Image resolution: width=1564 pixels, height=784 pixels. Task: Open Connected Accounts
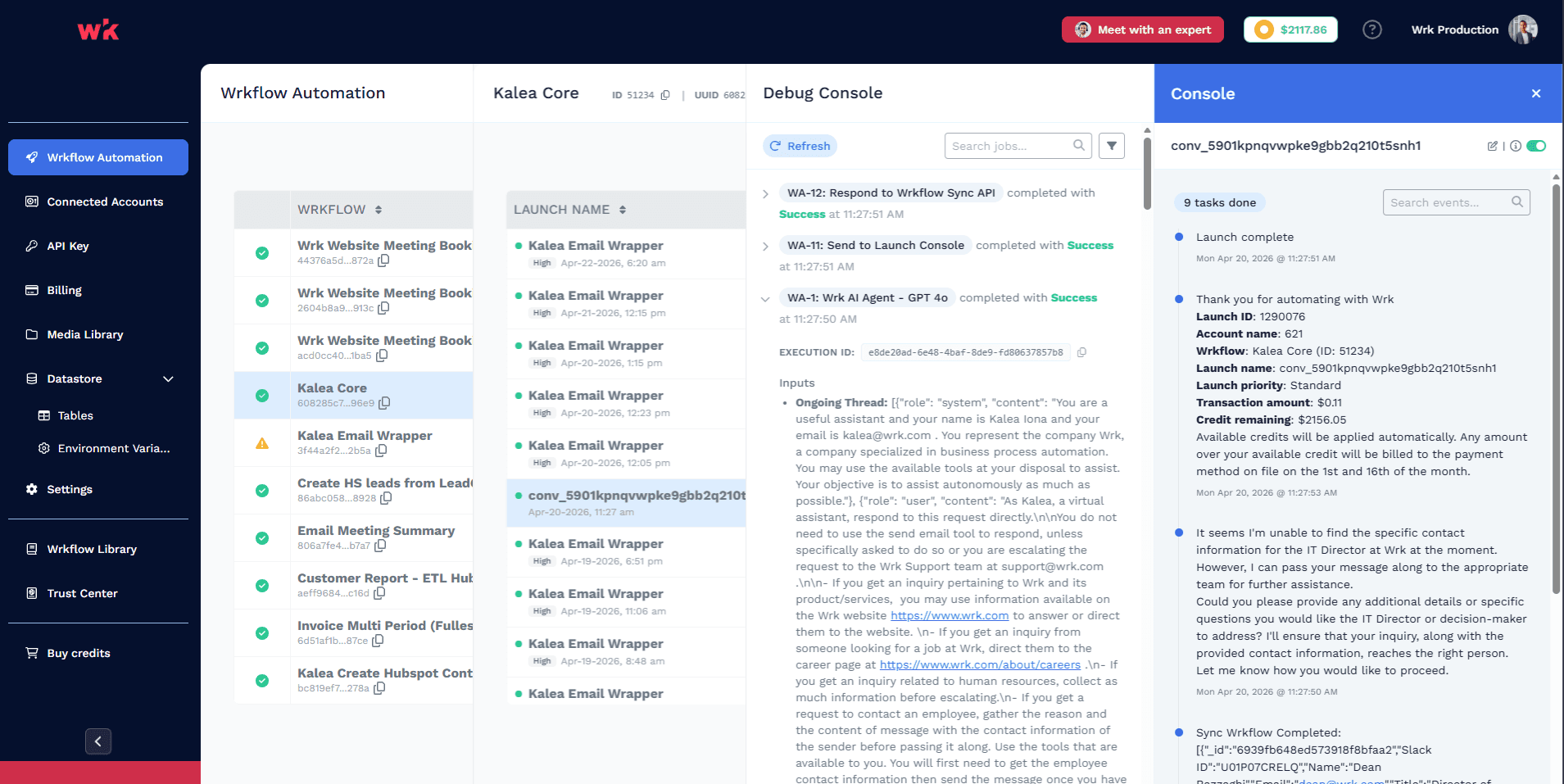[98, 202]
